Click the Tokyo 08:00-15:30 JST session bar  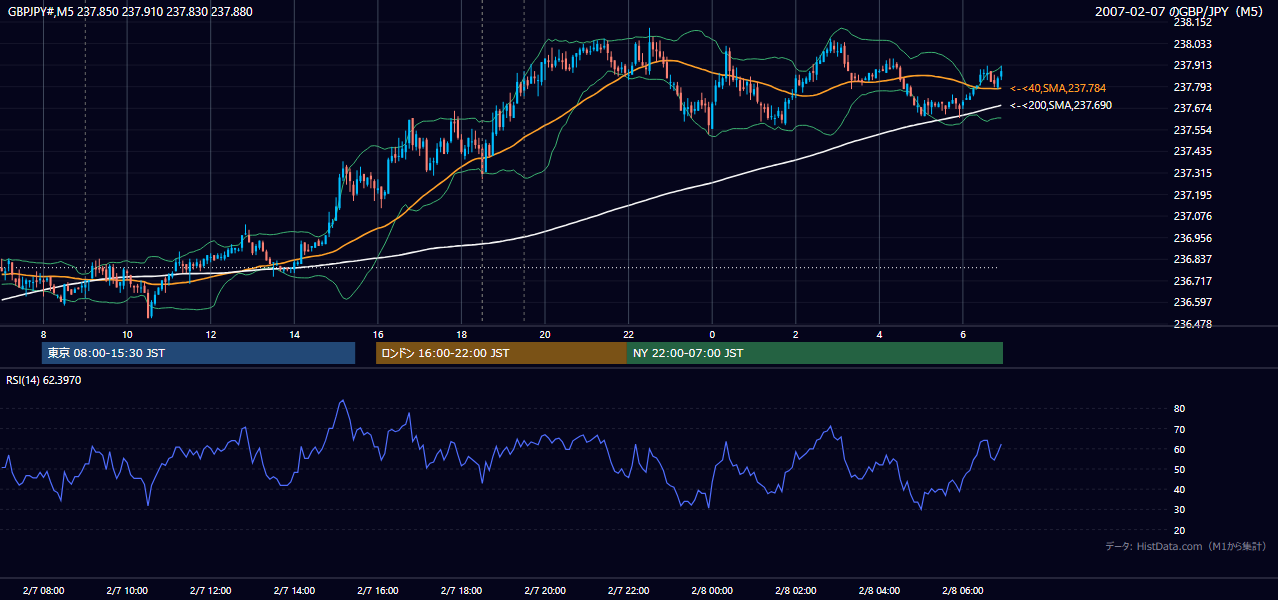(199, 353)
